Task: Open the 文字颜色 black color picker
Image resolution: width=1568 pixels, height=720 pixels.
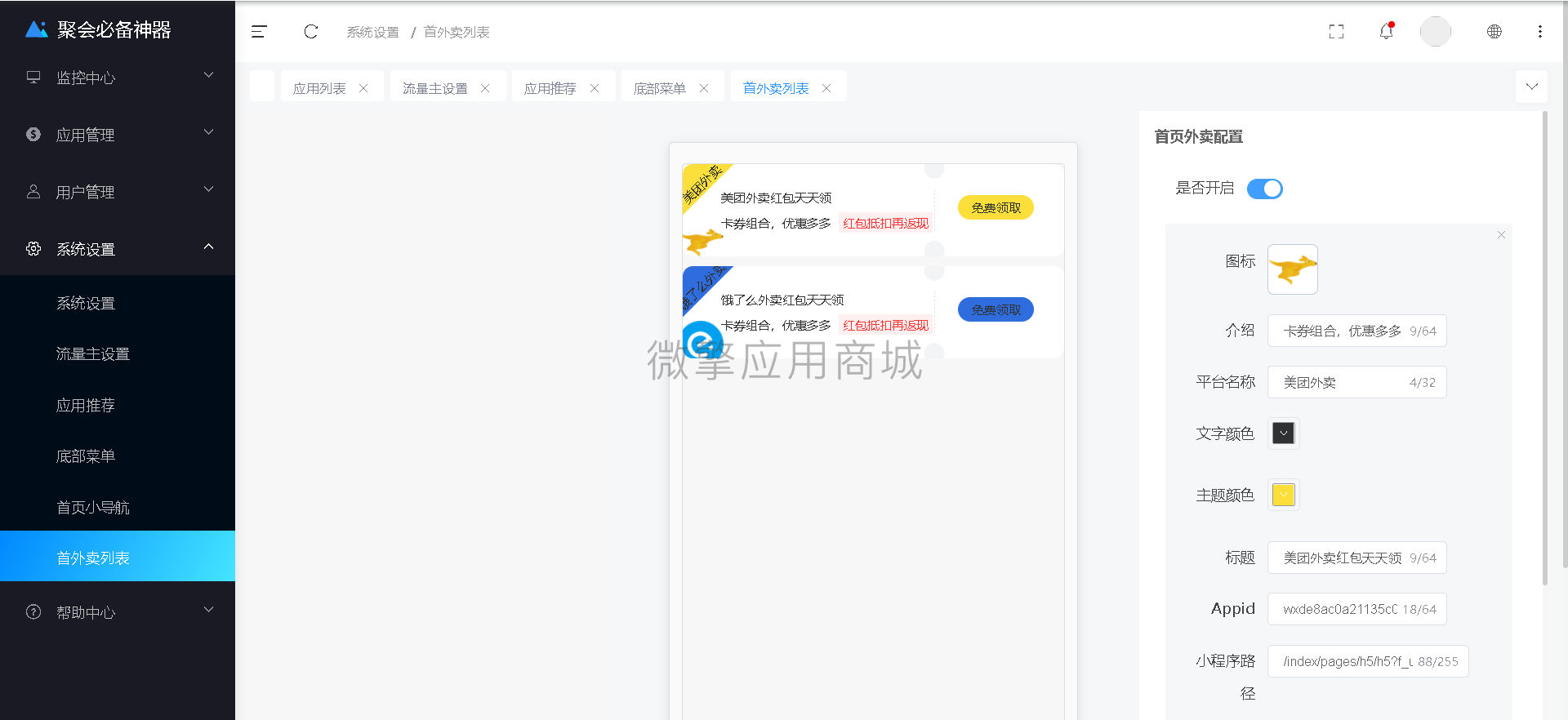Action: tap(1284, 433)
